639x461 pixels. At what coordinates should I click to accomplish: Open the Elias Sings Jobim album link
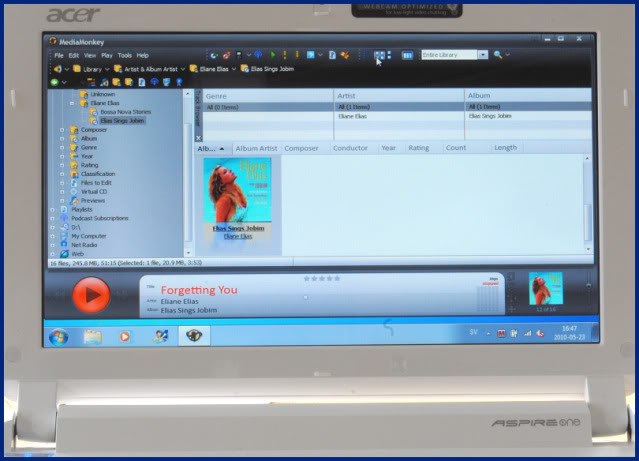(238, 228)
